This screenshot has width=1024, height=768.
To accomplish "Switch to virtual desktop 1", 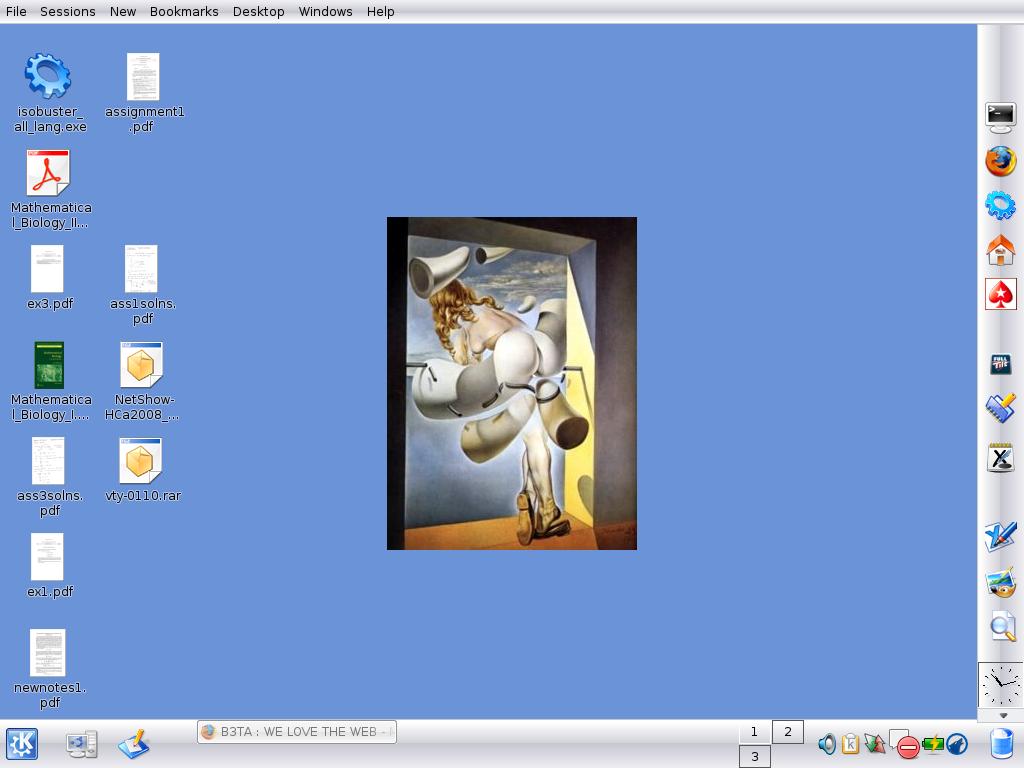I will pyautogui.click(x=754, y=731).
